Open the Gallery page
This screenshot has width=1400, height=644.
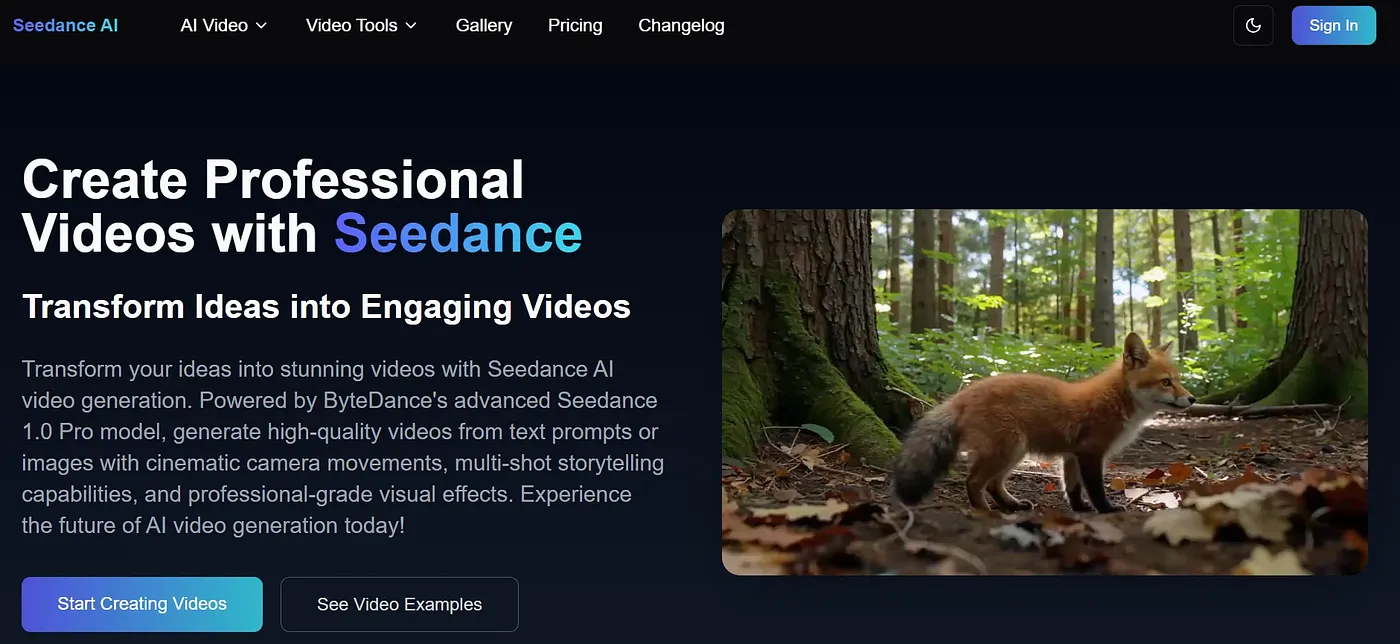tap(484, 25)
